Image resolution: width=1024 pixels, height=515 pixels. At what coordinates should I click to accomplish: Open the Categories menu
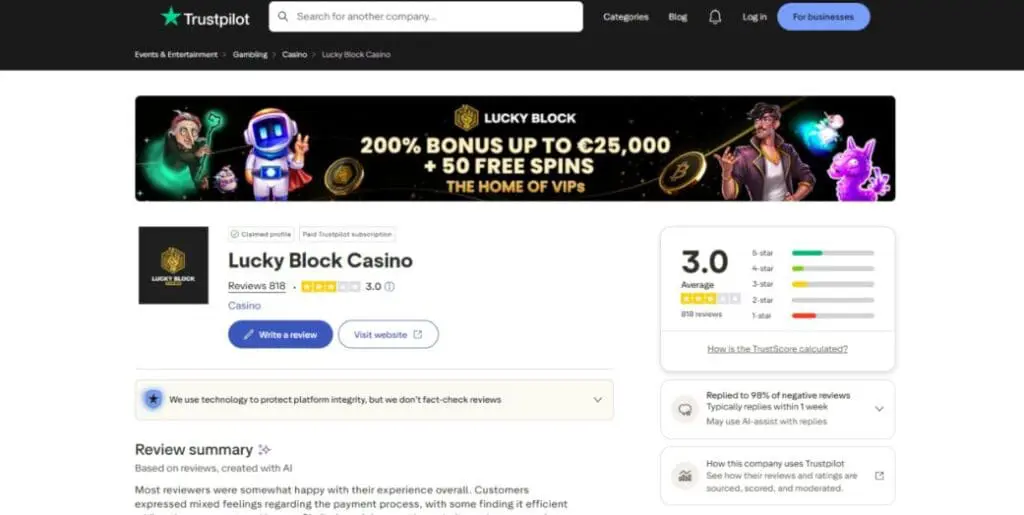click(626, 17)
